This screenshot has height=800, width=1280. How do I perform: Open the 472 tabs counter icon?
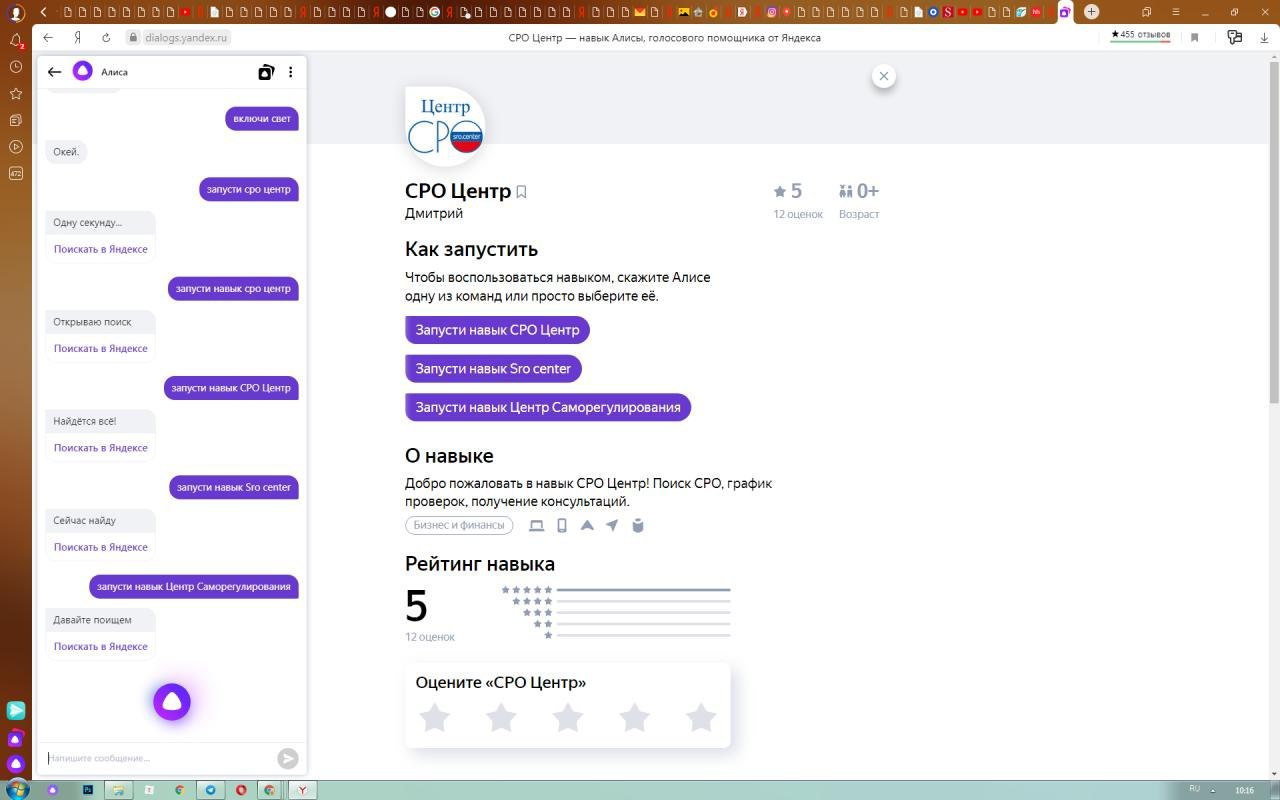point(16,173)
